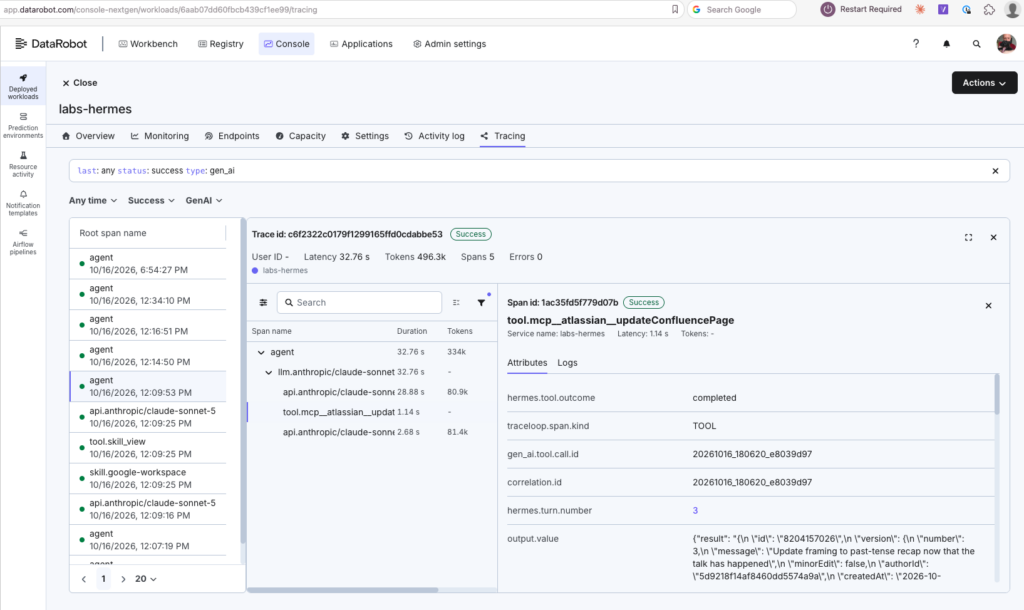Open Deployed workloads in sidebar
The width and height of the screenshot is (1024, 610).
tap(23, 86)
